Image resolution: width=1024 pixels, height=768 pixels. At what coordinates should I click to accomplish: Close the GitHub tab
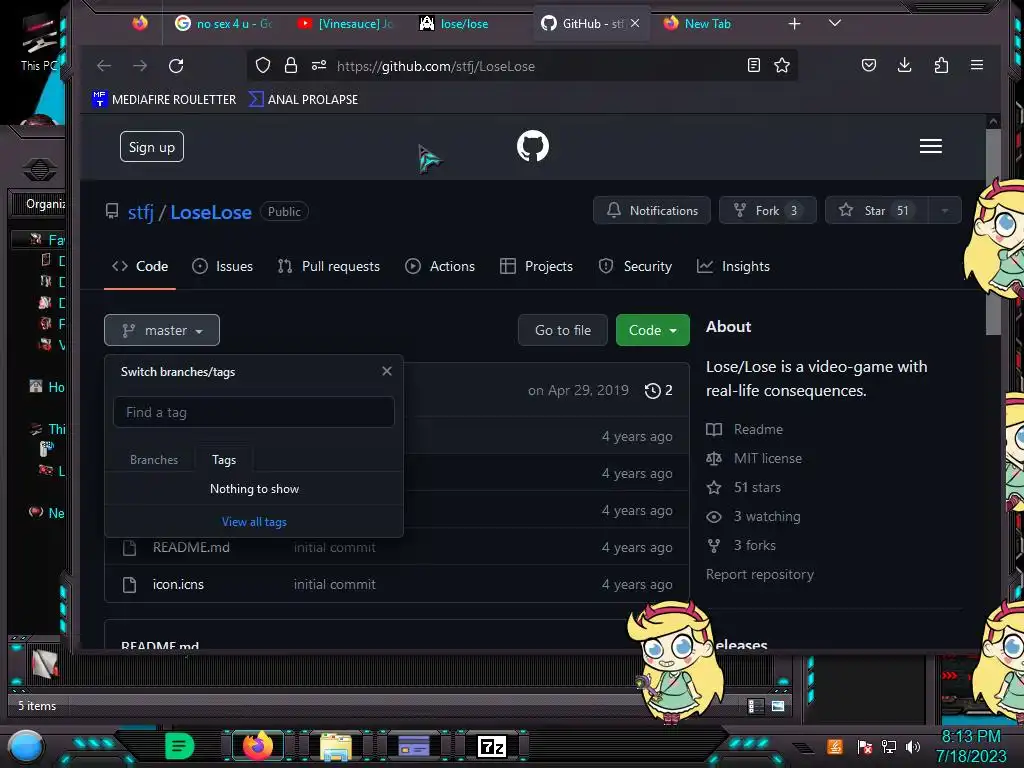click(x=635, y=23)
